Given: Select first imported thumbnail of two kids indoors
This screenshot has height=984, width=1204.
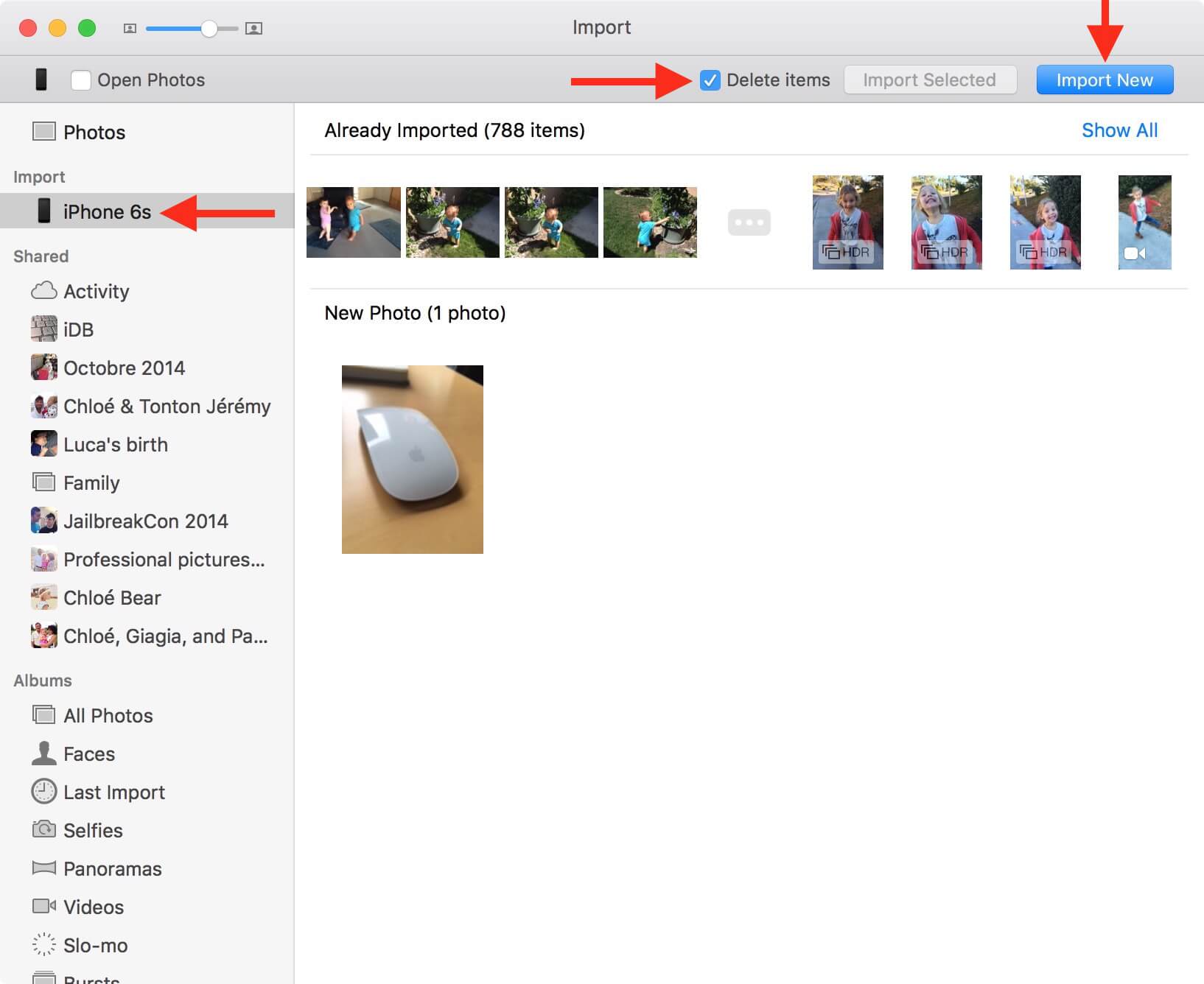Looking at the screenshot, I should point(354,222).
